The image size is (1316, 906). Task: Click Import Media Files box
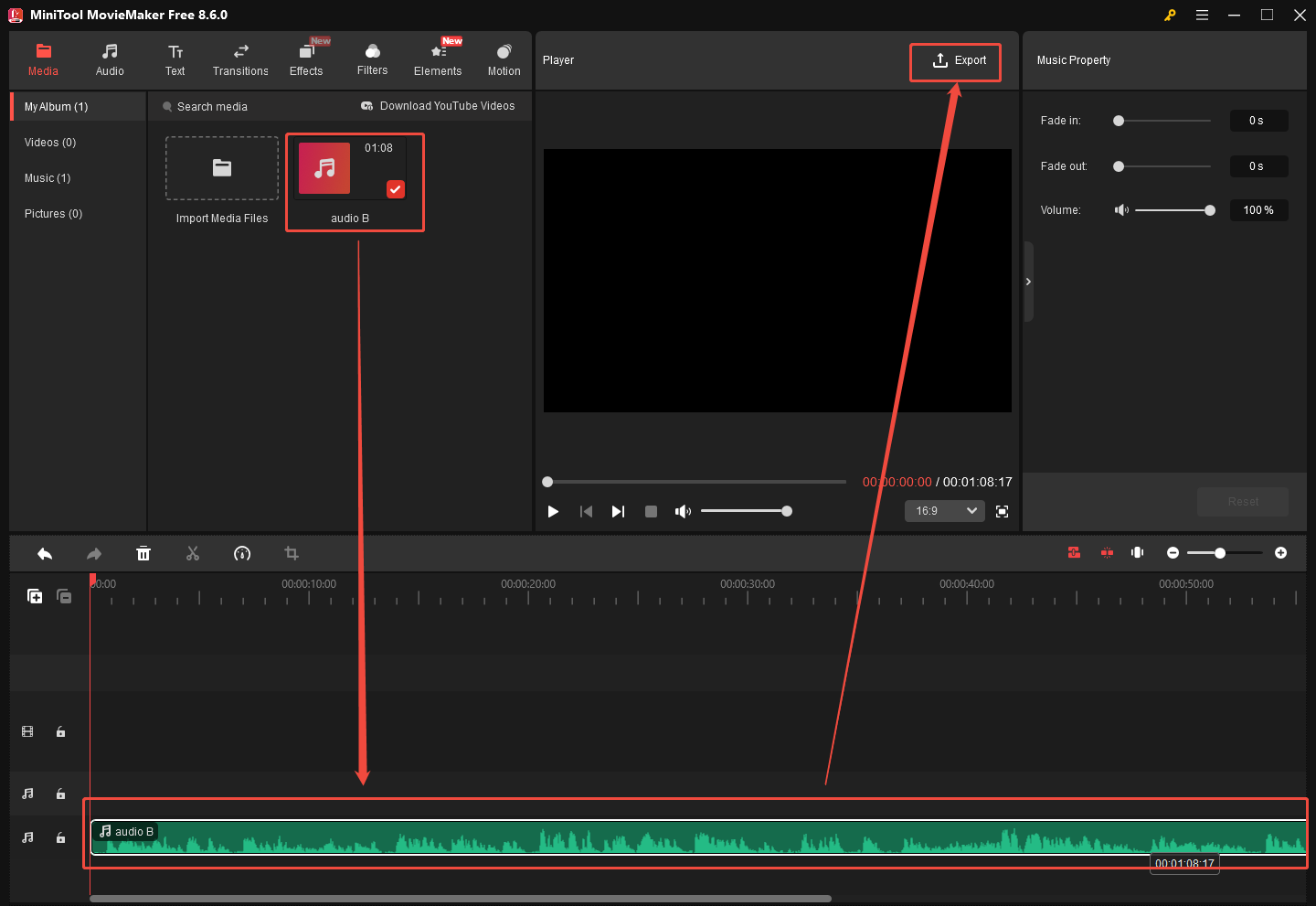click(222, 168)
